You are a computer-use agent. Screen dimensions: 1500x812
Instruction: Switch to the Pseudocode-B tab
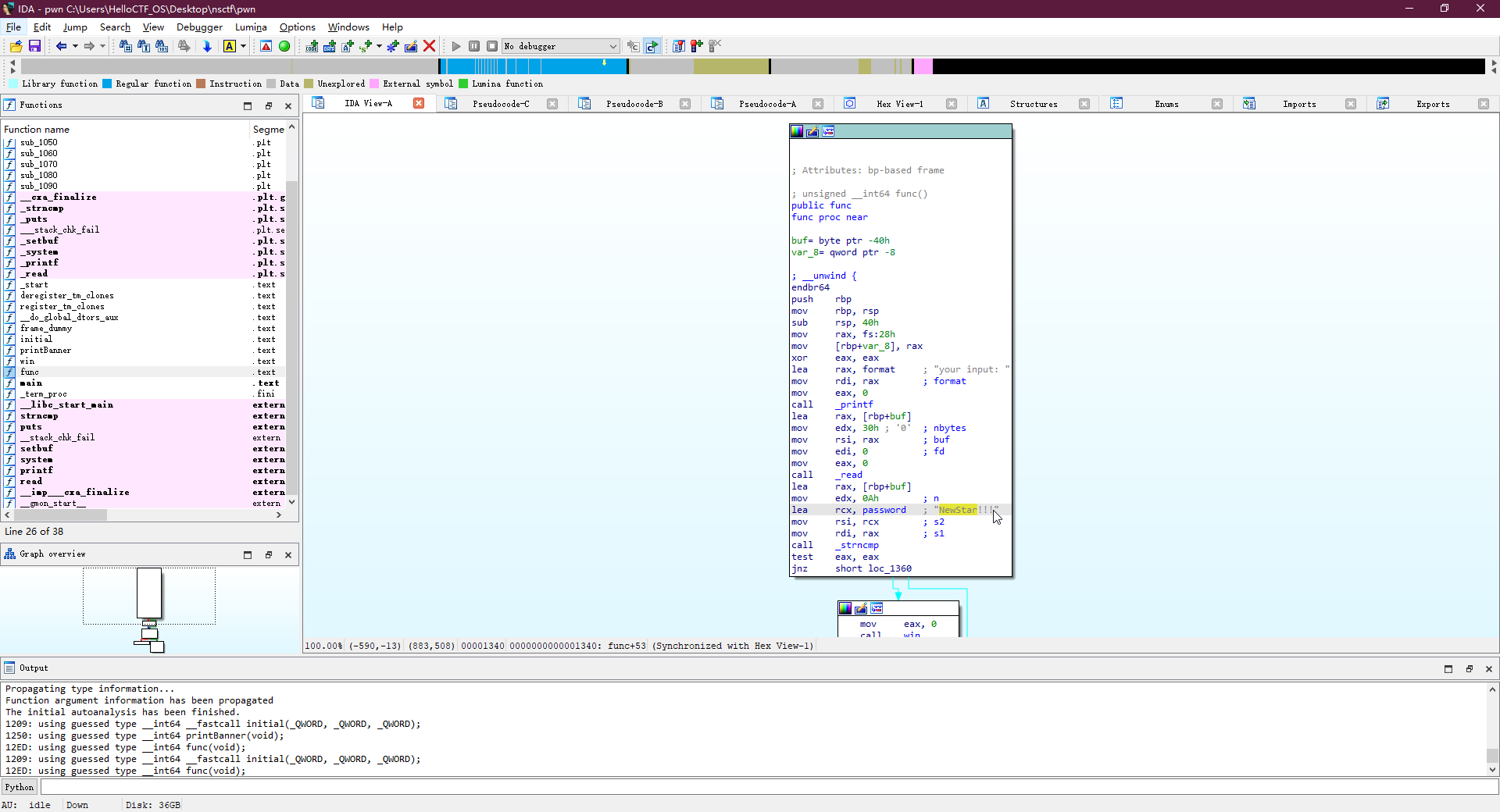tap(634, 104)
